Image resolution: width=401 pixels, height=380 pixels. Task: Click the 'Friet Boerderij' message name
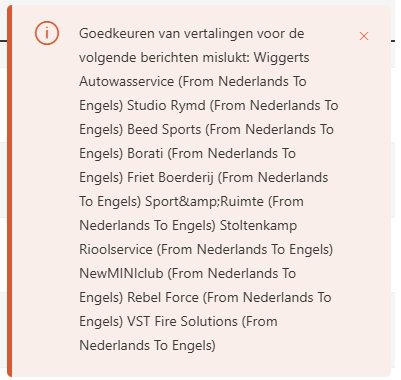(x=170, y=178)
